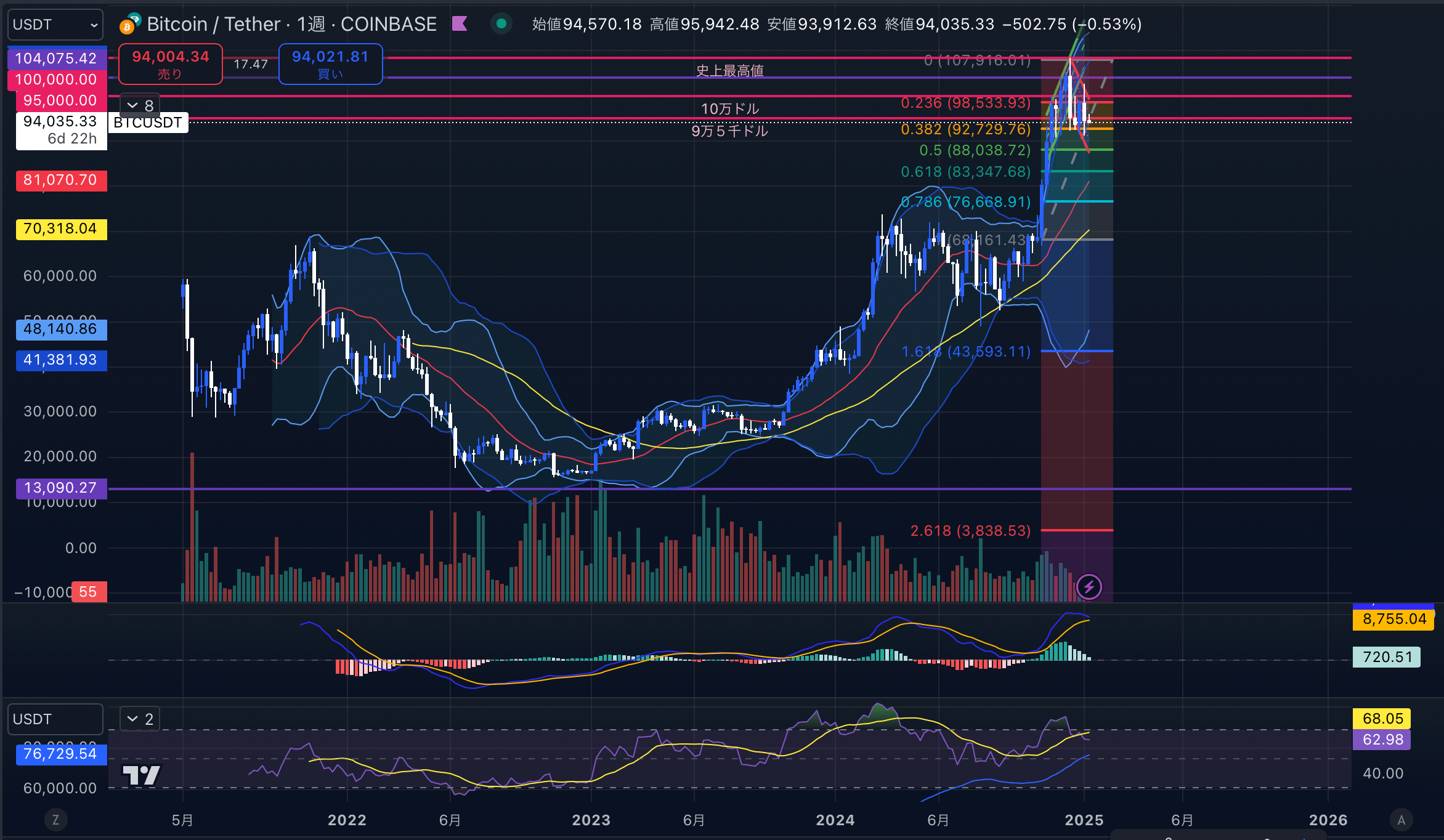
Task: Click the 2026 label on time axis
Action: pyautogui.click(x=1328, y=820)
